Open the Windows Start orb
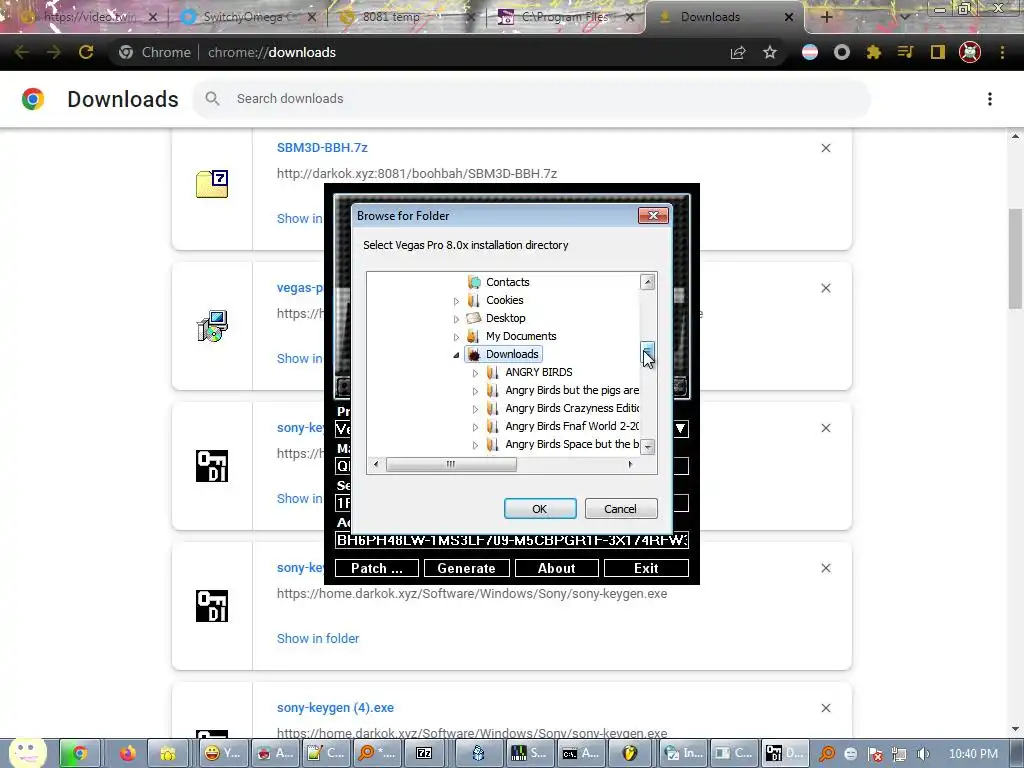Screen dimensions: 1024x768 (27, 753)
